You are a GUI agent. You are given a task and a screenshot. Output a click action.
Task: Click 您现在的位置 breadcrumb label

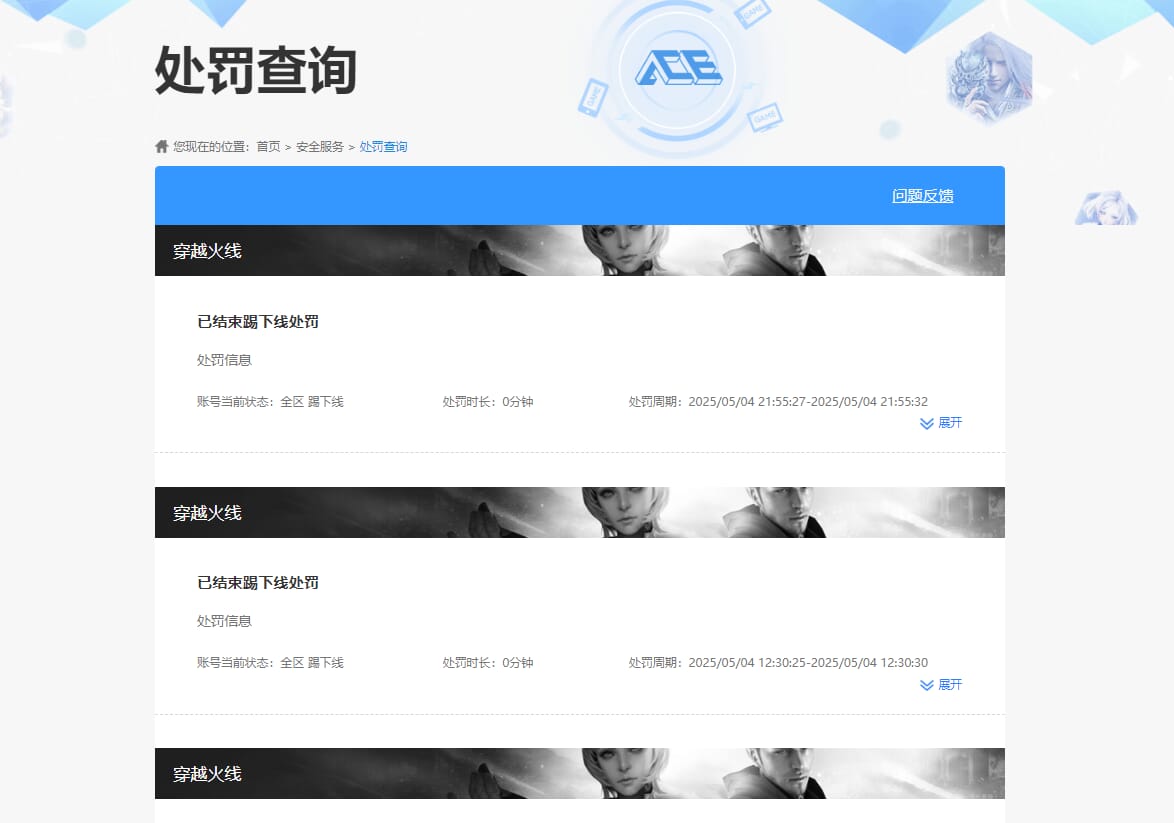tap(211, 147)
